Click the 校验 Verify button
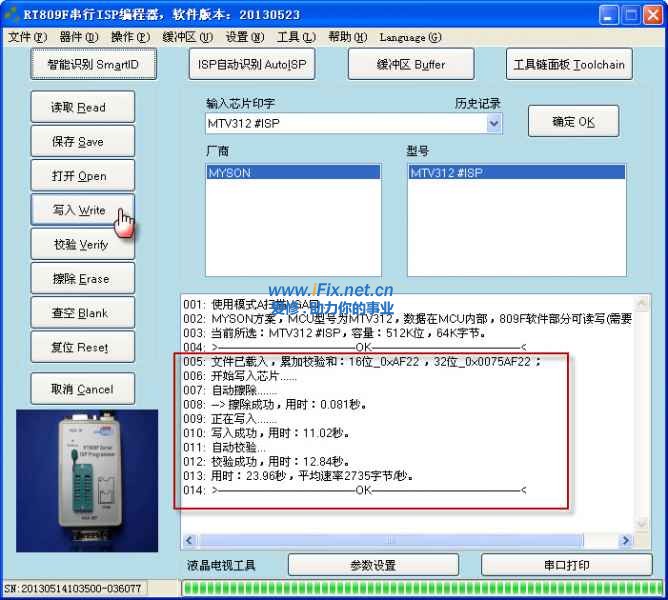The width and height of the screenshot is (668, 600). (x=79, y=245)
